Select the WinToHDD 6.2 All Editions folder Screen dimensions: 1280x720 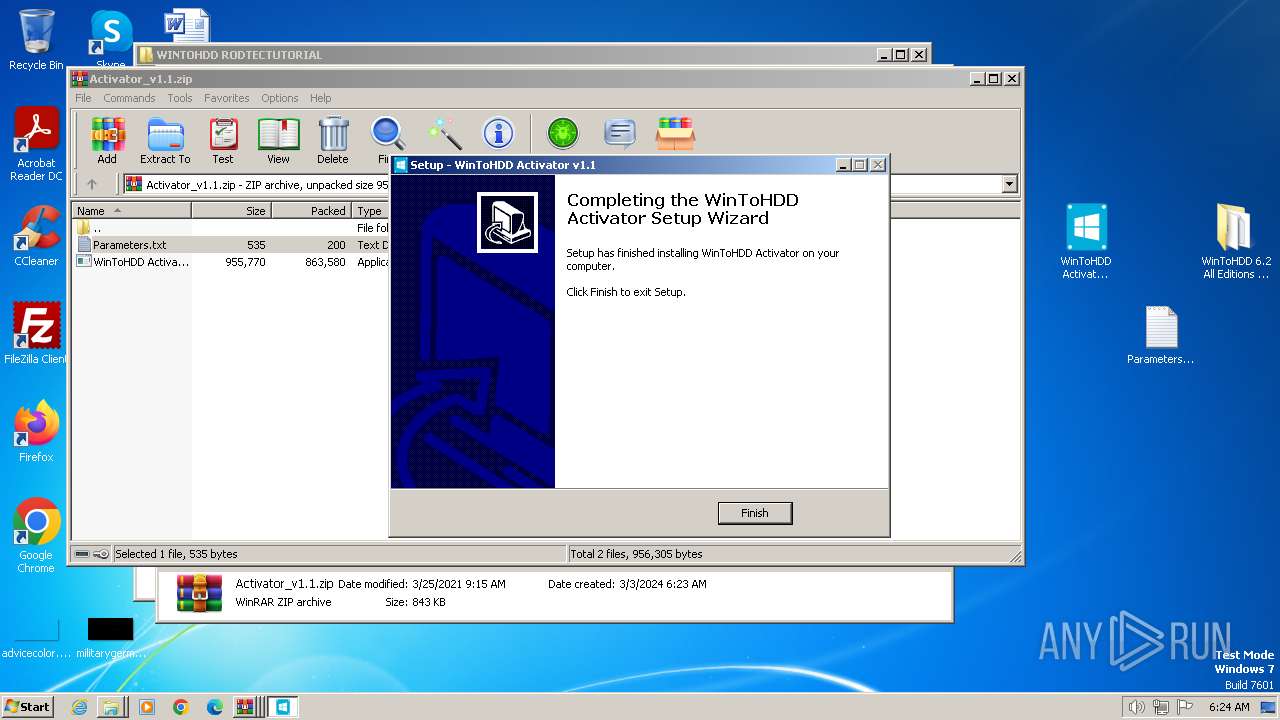1235,241
